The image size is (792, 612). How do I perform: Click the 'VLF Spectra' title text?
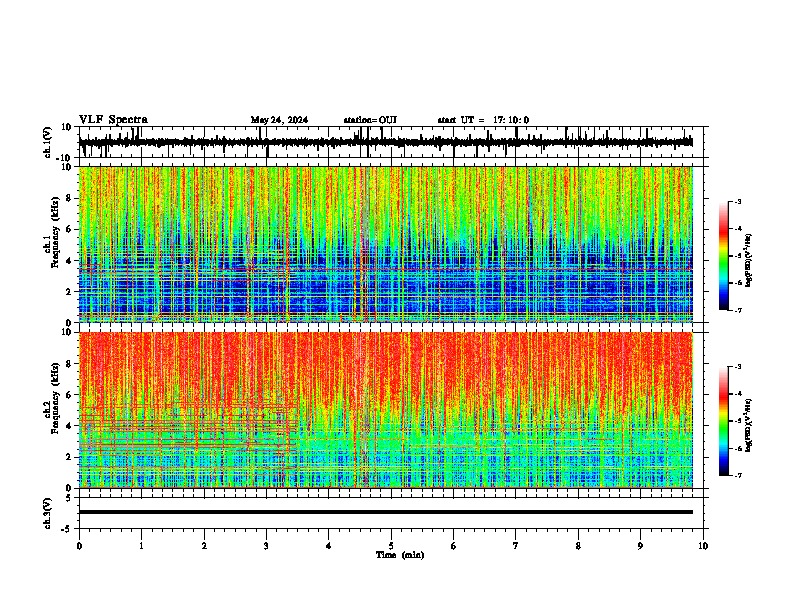[113, 120]
